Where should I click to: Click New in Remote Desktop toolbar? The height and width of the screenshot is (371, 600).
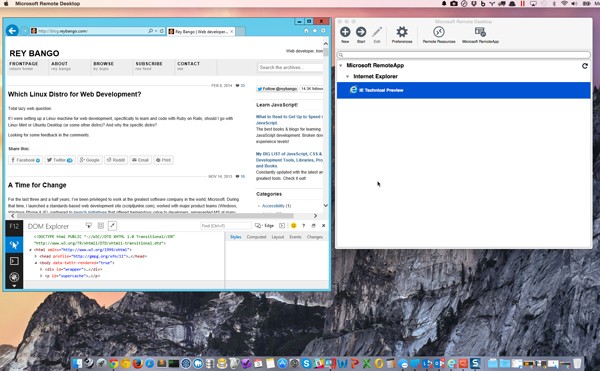[345, 35]
